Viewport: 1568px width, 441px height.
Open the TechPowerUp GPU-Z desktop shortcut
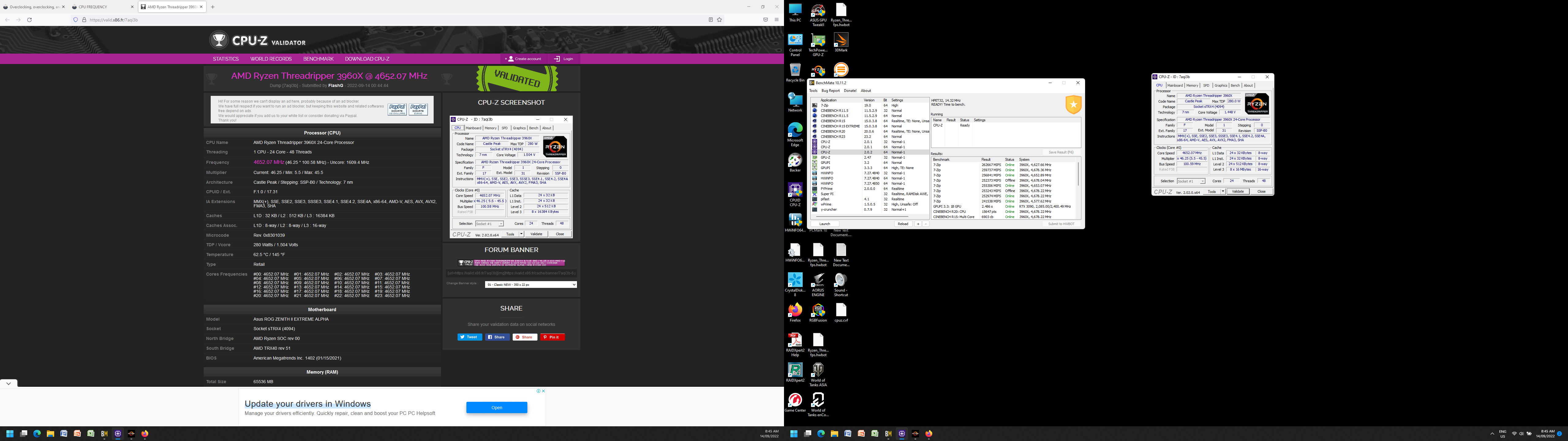(x=817, y=45)
